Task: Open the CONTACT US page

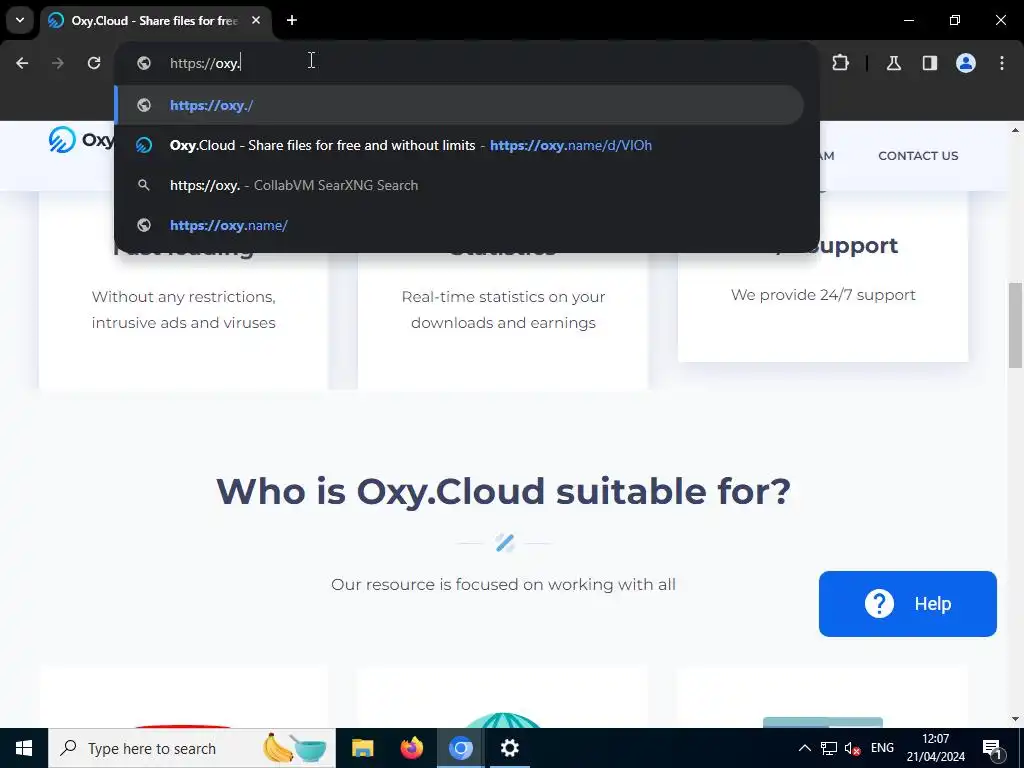Action: [x=918, y=156]
